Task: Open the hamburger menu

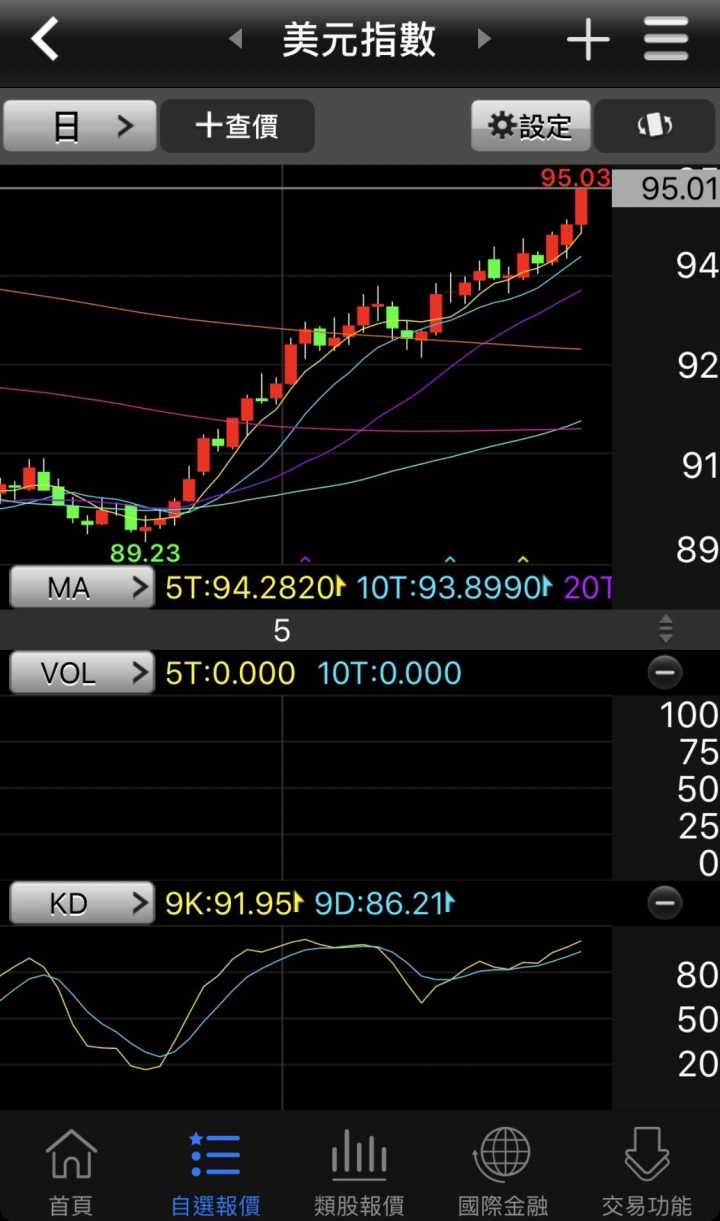Action: (x=666, y=40)
